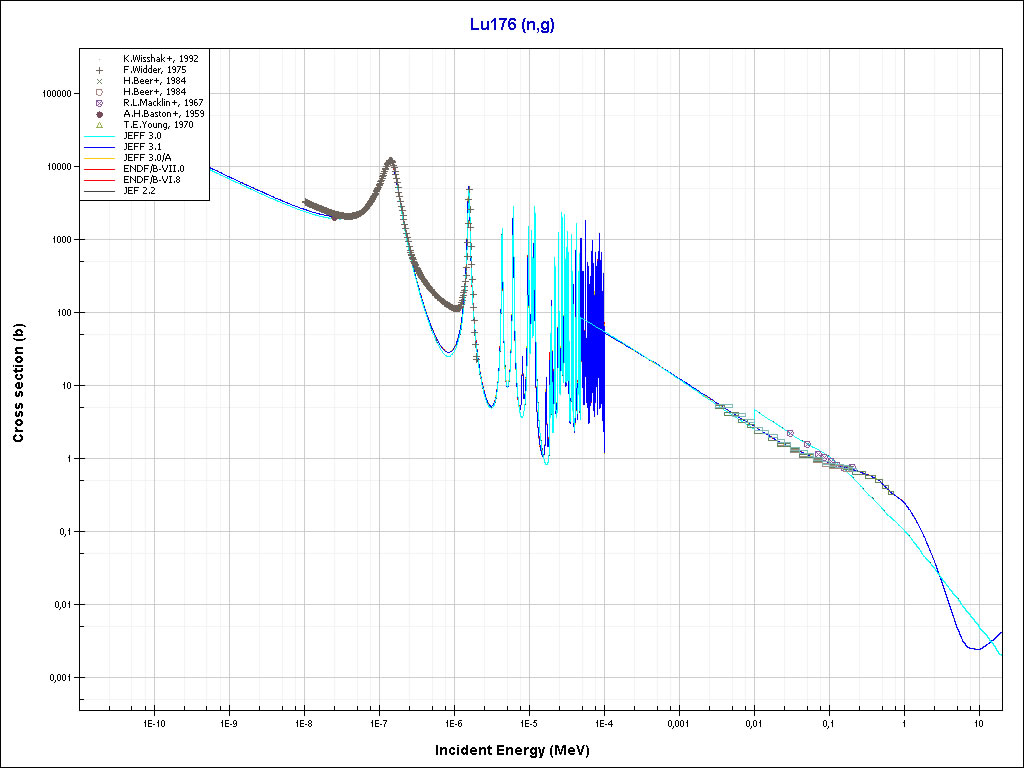Select the filled dot marker for A.H.Baston+, 1959
Viewport: 1024px width, 768px height.
(100, 114)
